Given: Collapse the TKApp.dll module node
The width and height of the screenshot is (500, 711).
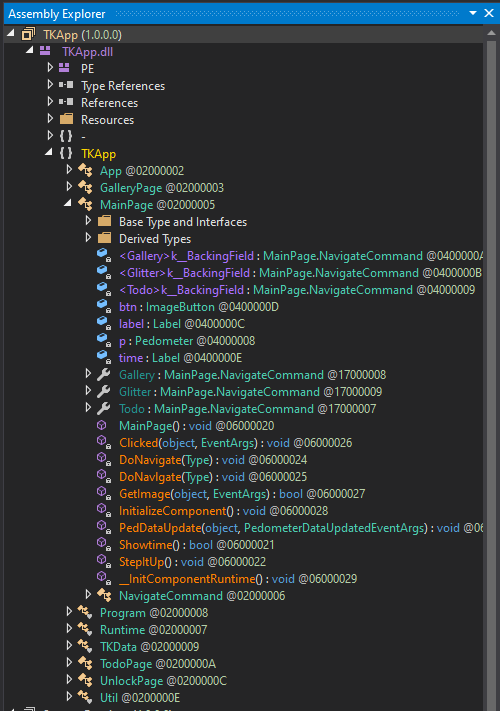Looking at the screenshot, I should [30, 50].
